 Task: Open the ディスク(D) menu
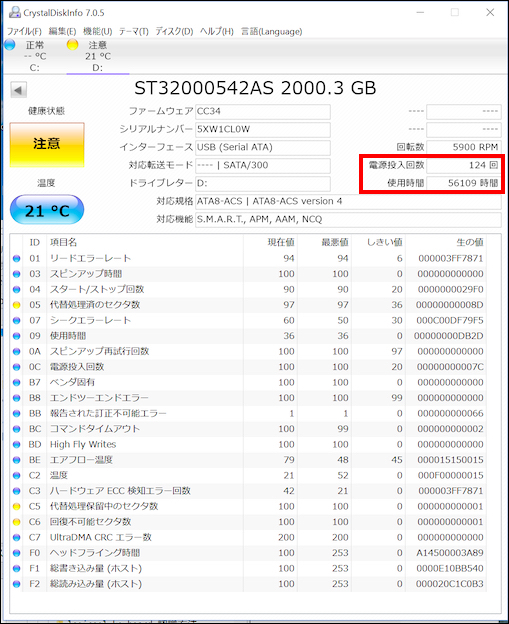174,31
